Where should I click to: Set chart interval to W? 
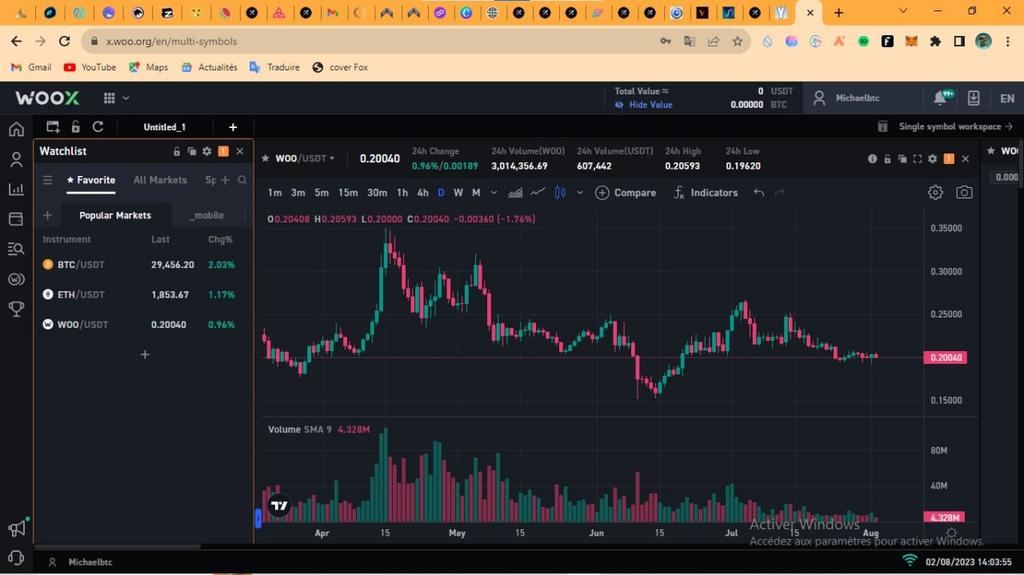(458, 192)
